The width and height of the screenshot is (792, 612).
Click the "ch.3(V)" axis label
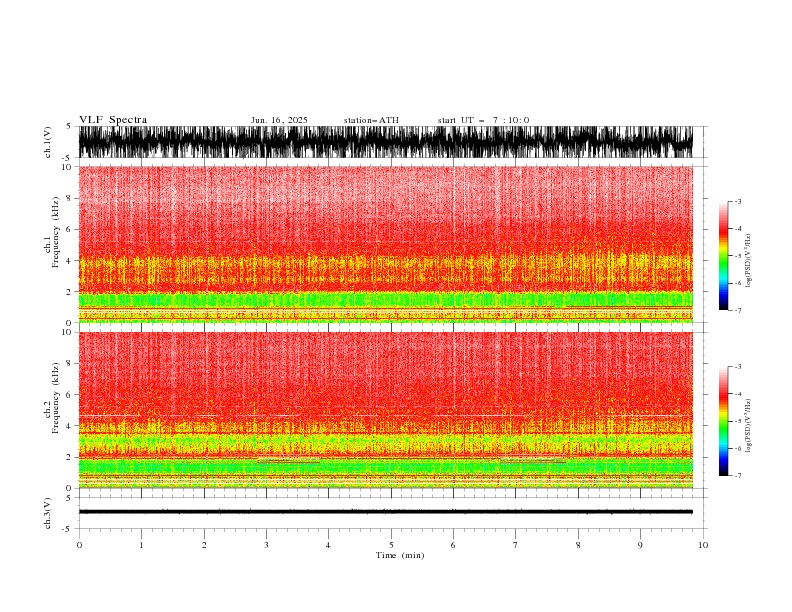48,513
